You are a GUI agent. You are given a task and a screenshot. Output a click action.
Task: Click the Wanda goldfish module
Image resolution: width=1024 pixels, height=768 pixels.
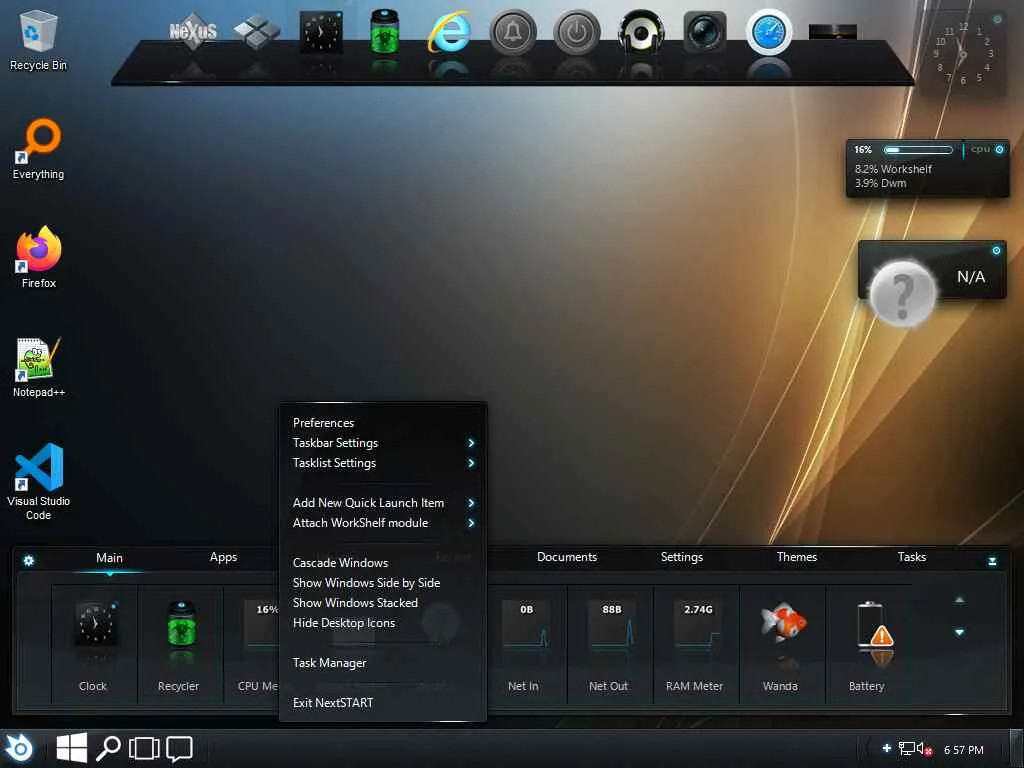[x=782, y=645]
